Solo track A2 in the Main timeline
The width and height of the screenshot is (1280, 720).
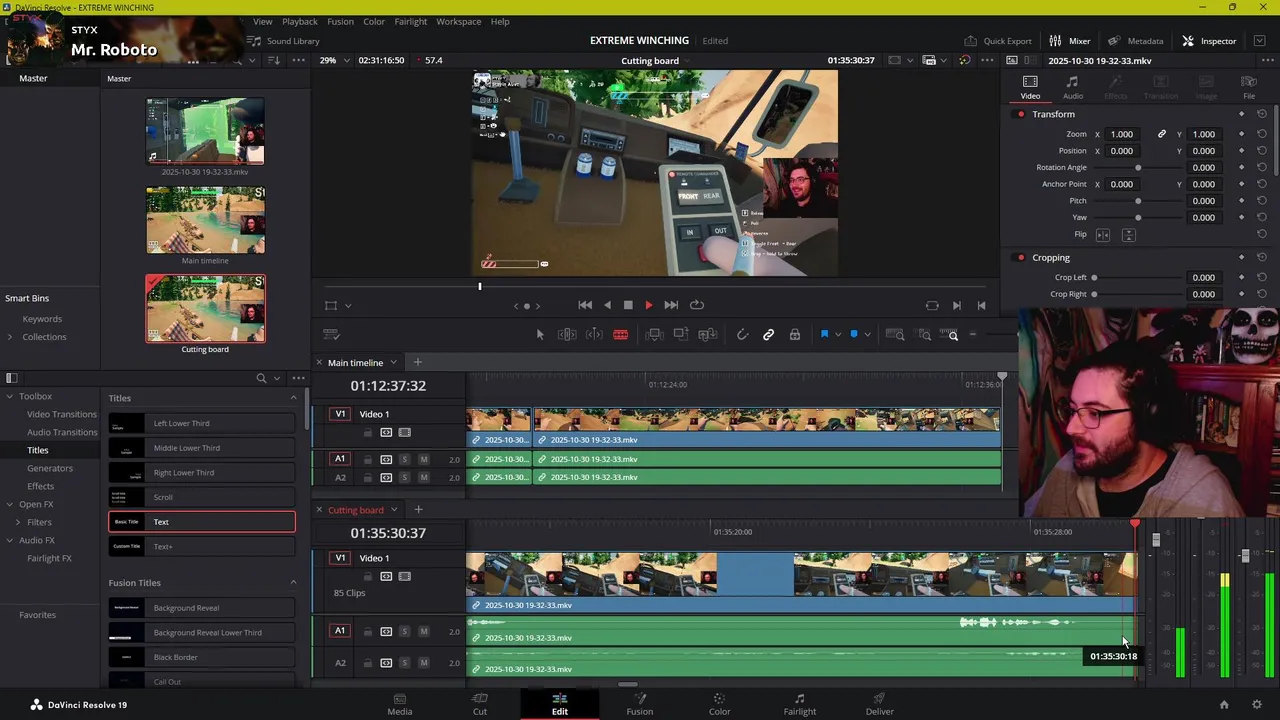coord(404,477)
